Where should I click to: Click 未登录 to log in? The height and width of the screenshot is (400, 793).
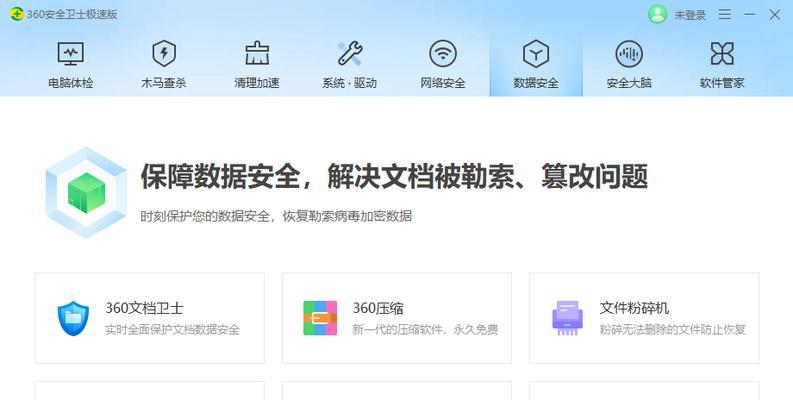[x=690, y=15]
